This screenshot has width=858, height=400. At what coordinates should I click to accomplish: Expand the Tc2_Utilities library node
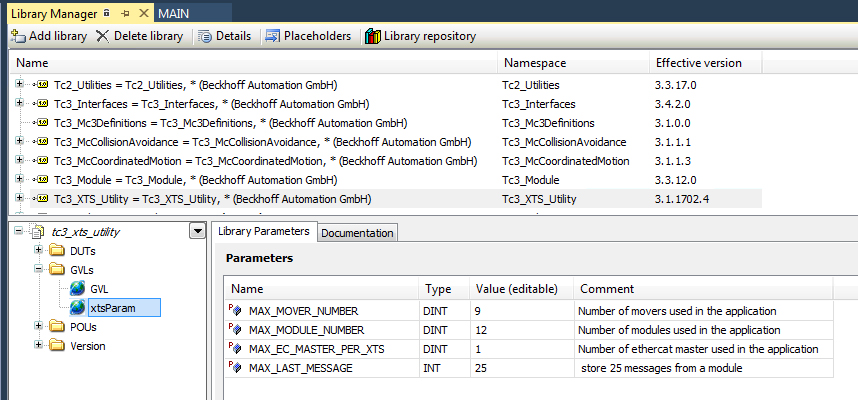click(20, 84)
